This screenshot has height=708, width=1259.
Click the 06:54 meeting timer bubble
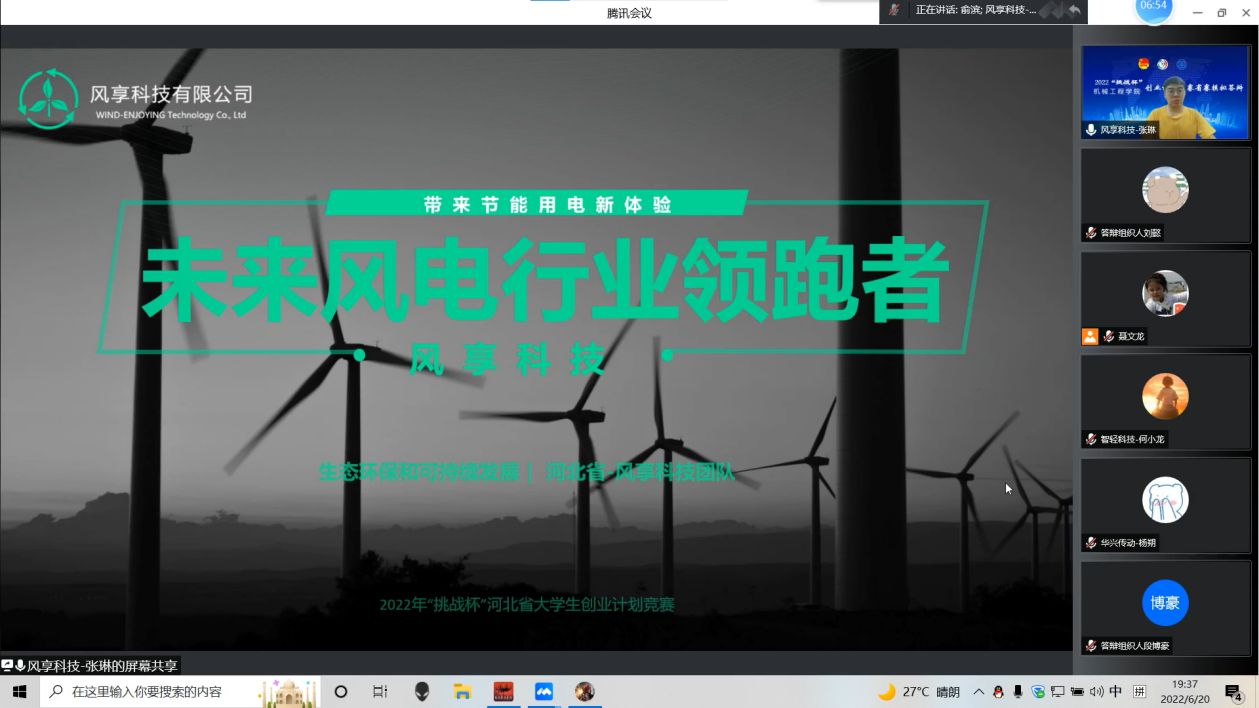click(x=1153, y=8)
